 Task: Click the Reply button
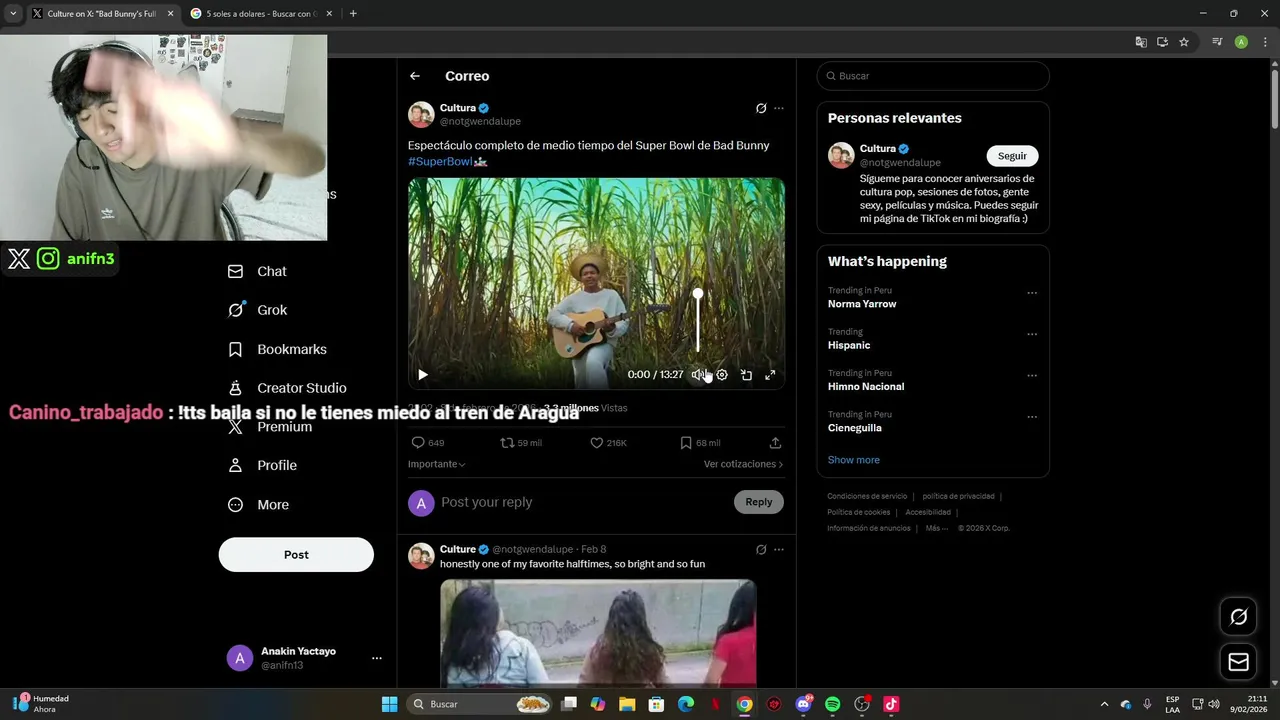pyautogui.click(x=759, y=502)
